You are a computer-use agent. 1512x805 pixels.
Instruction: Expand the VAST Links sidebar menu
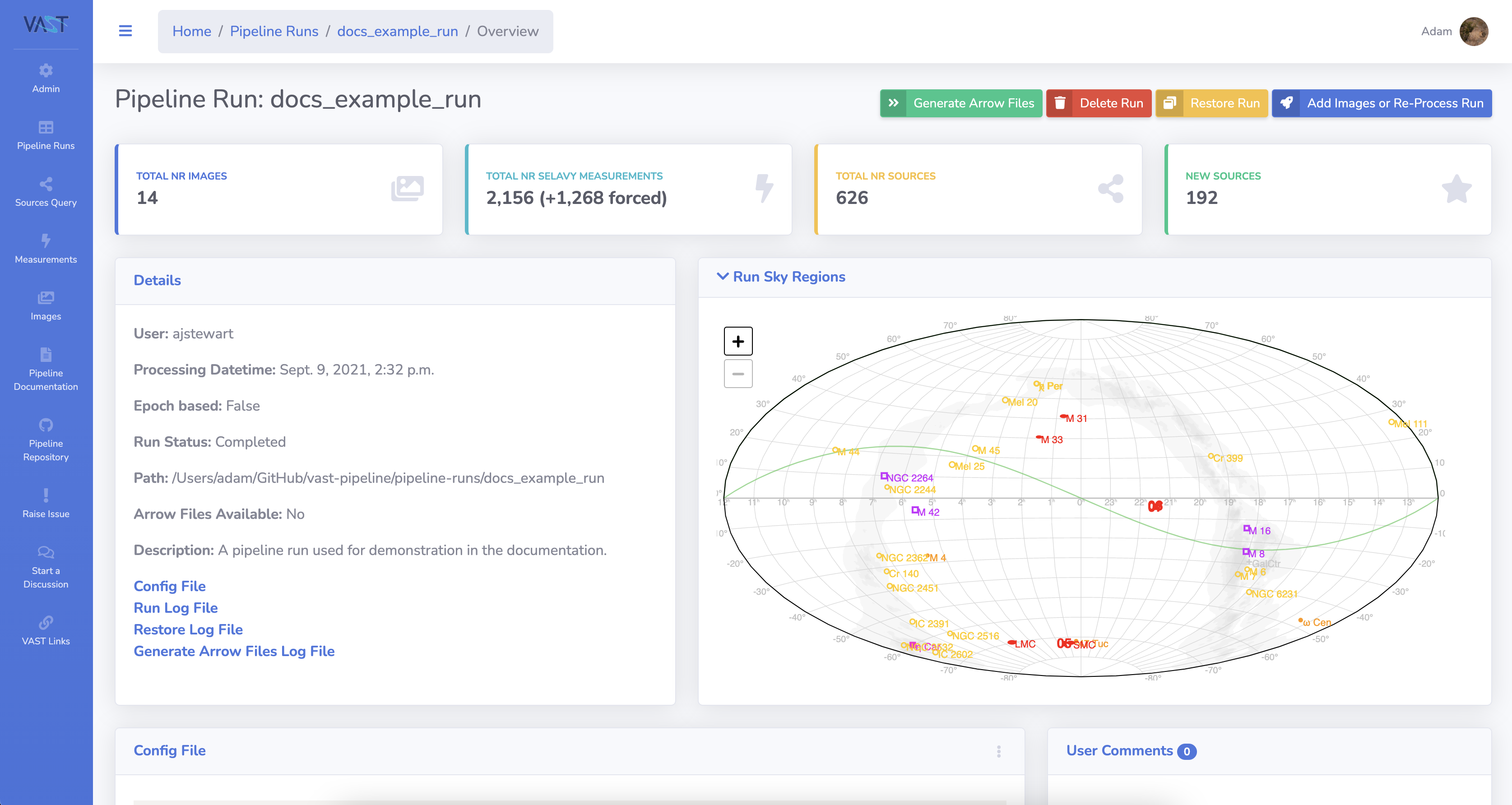pyautogui.click(x=46, y=630)
